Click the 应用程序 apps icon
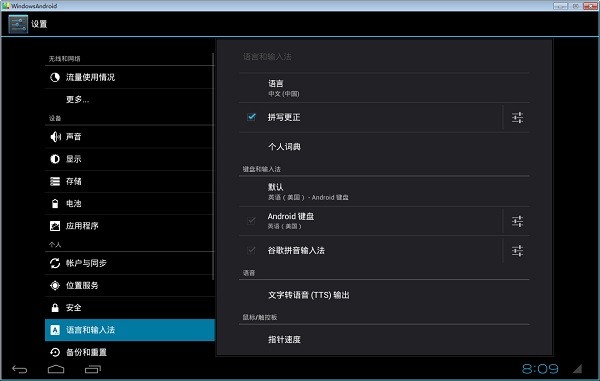This screenshot has height=381, width=600. 55,226
